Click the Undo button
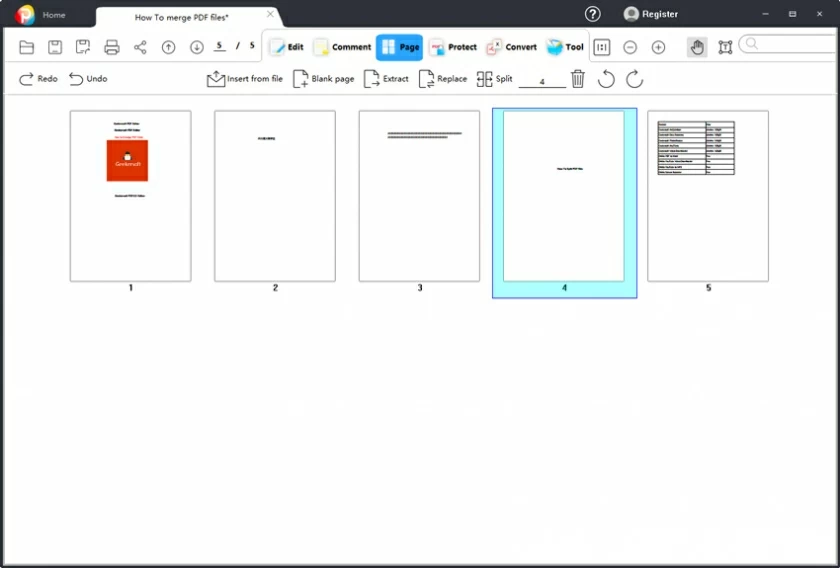The image size is (840, 568). pyautogui.click(x=88, y=79)
